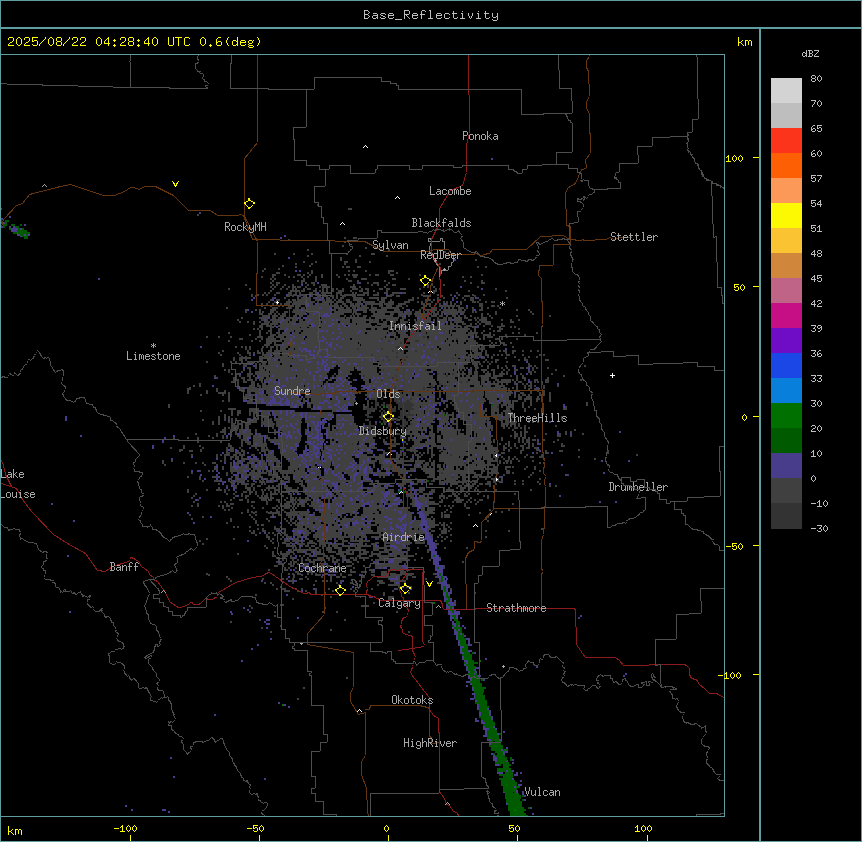This screenshot has width=862, height=842.
Task: Click the Calgary city label
Action: [400, 603]
